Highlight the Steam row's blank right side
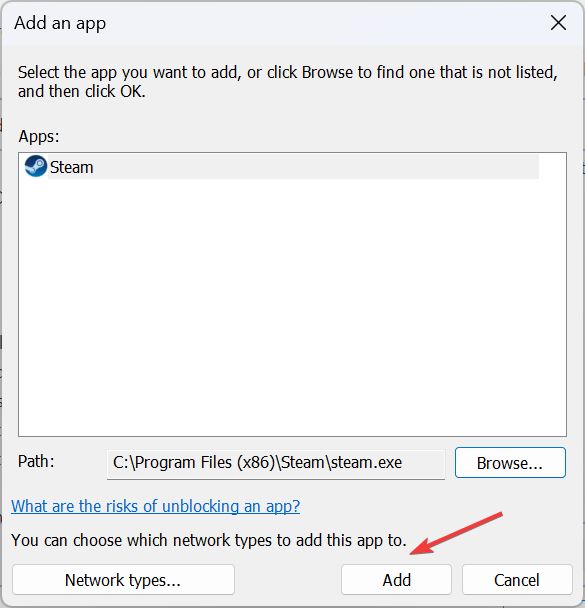 click(x=316, y=167)
